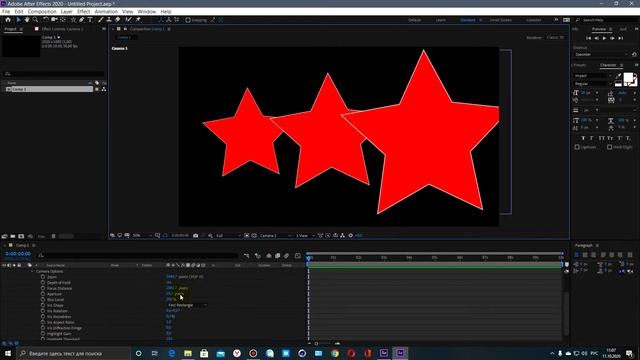This screenshot has width=640, height=360.
Task: Click the Windows Start button
Action: point(8,353)
